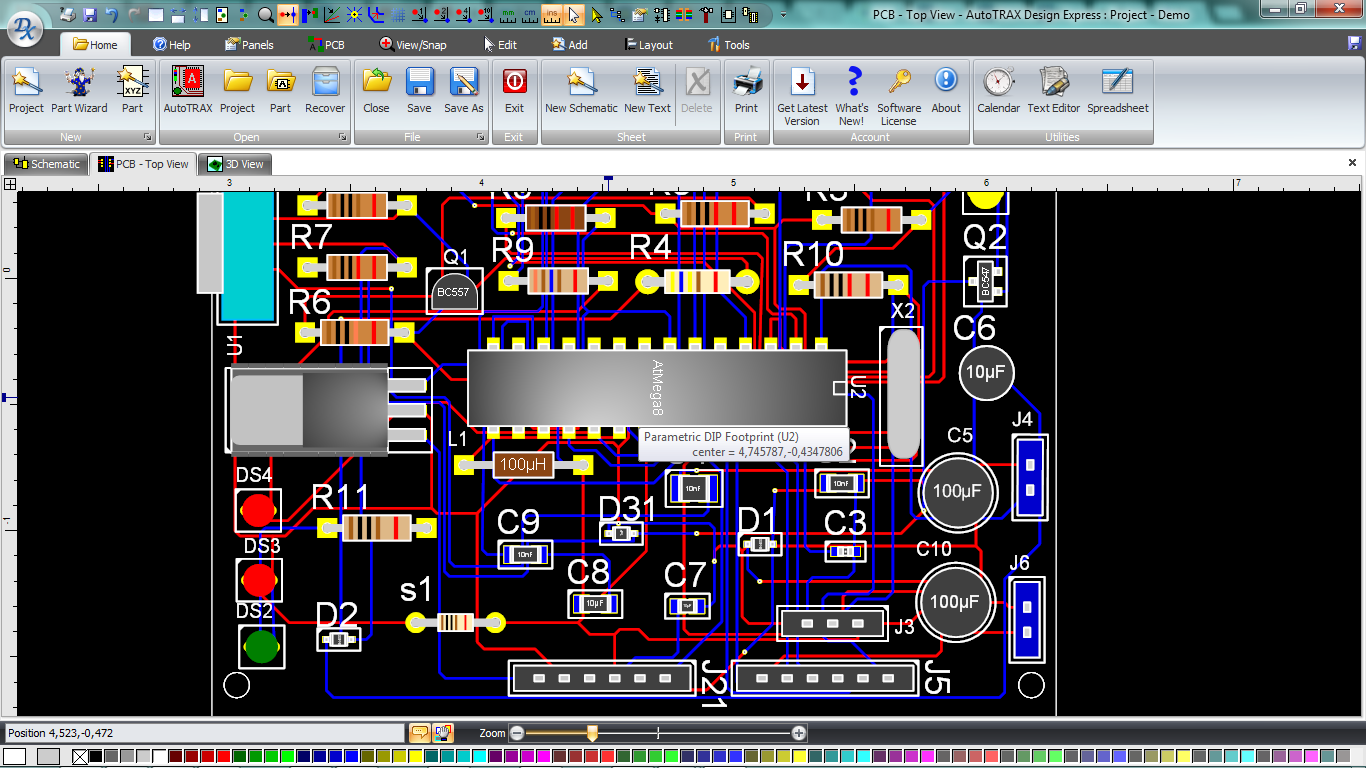This screenshot has height=768, width=1366.
Task: Select the crossed-out no-color swatch
Action: [80, 757]
